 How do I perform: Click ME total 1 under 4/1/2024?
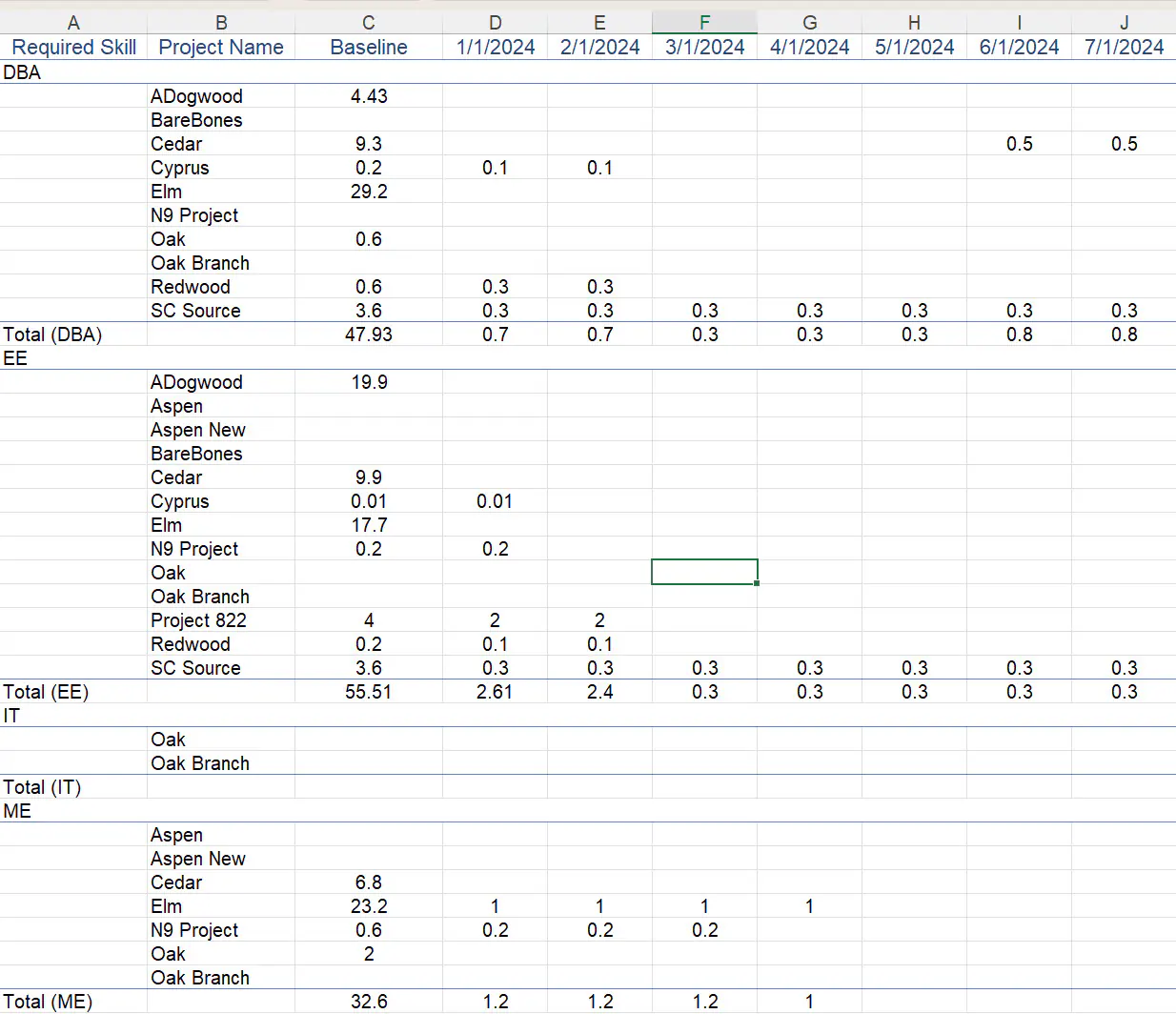[810, 1002]
